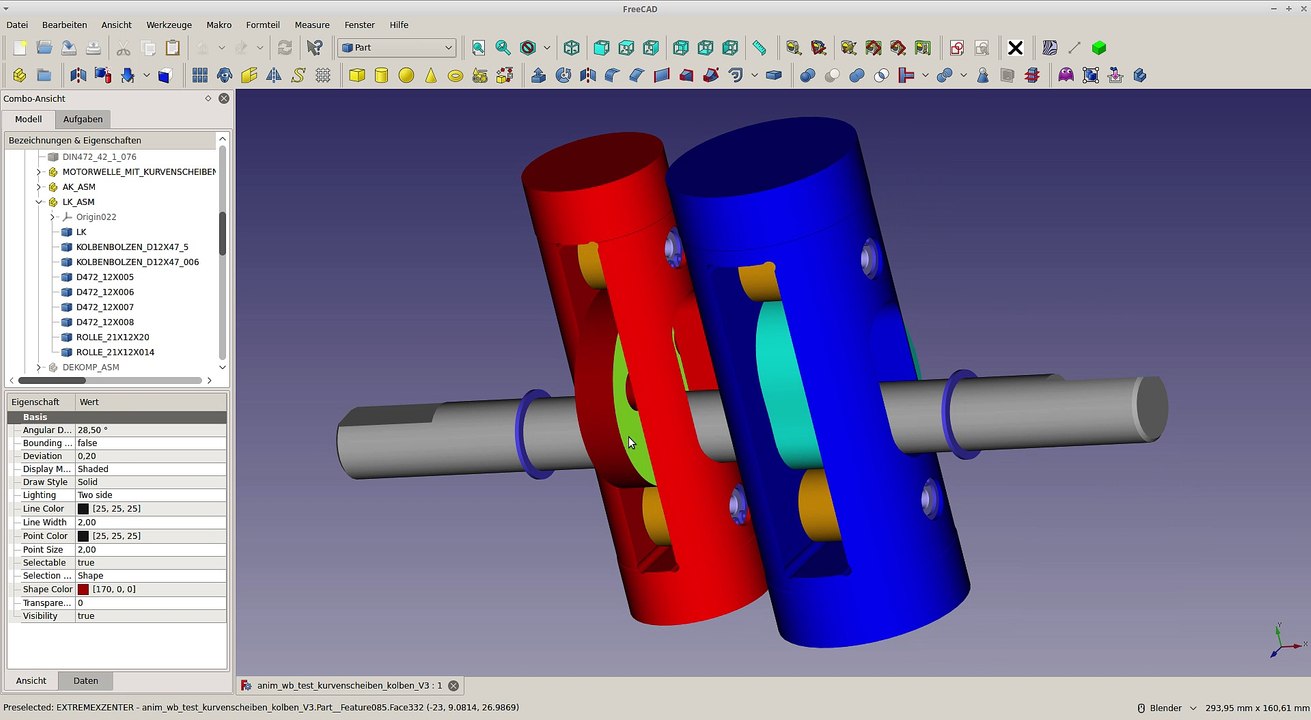Image resolution: width=1311 pixels, height=720 pixels.
Task: Switch to the Aufgaben tab
Action: pyautogui.click(x=83, y=119)
